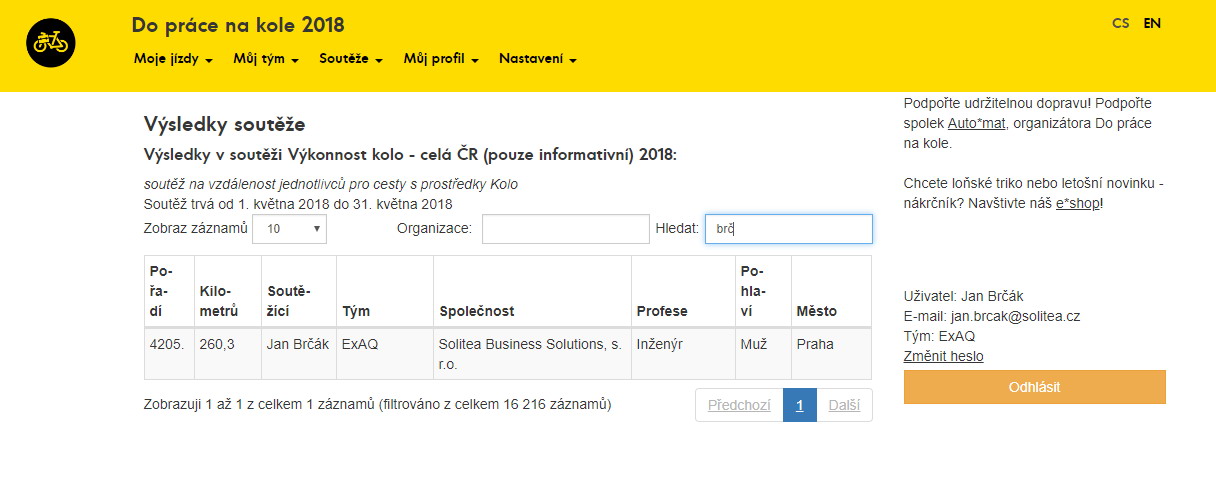Sort table by Tým column

385,291
